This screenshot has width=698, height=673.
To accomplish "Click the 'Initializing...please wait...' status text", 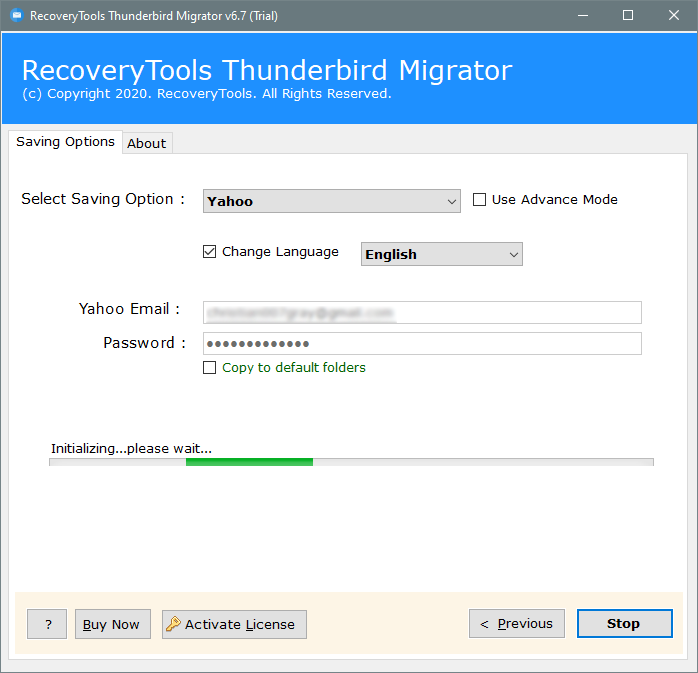I will pos(131,448).
